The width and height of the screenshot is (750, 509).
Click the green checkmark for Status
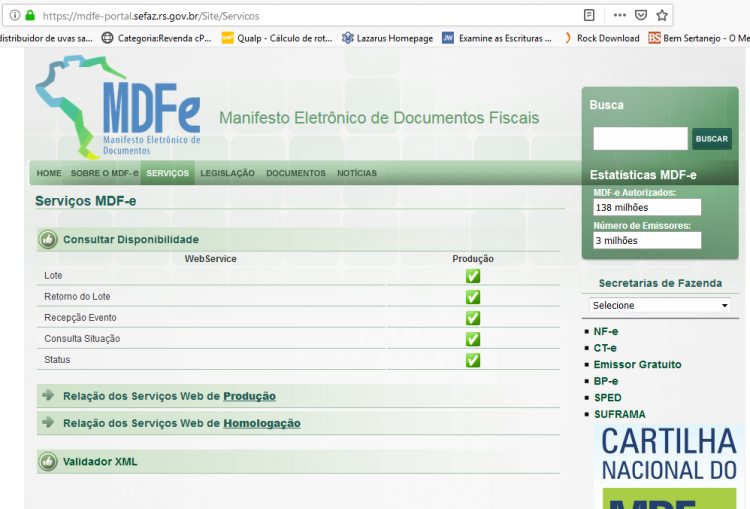tap(473, 360)
